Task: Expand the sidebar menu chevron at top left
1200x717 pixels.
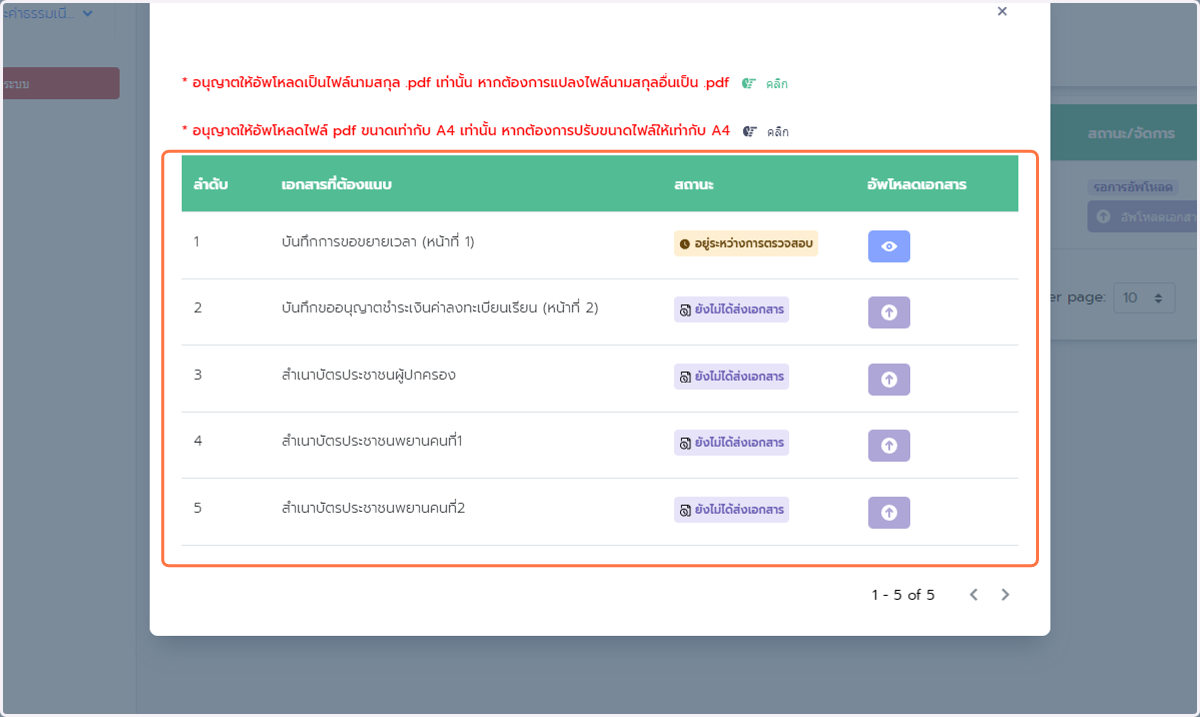Action: [87, 14]
